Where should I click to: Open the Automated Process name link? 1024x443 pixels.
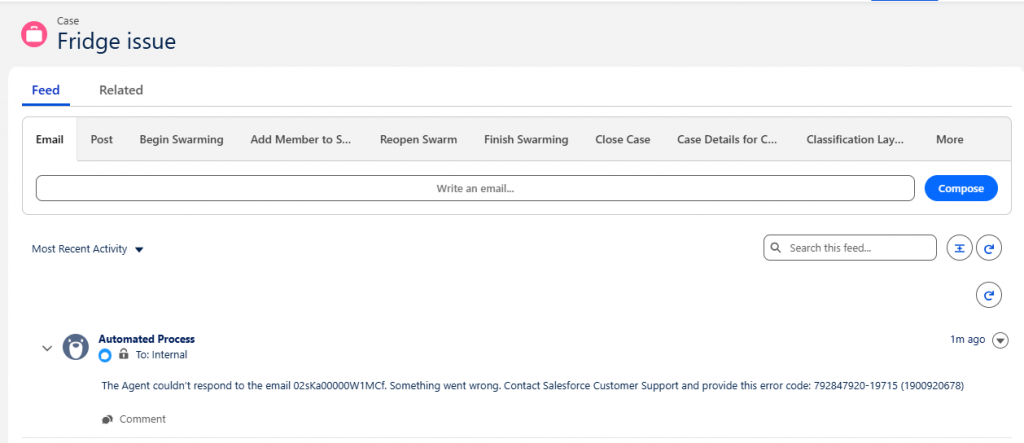pos(146,339)
